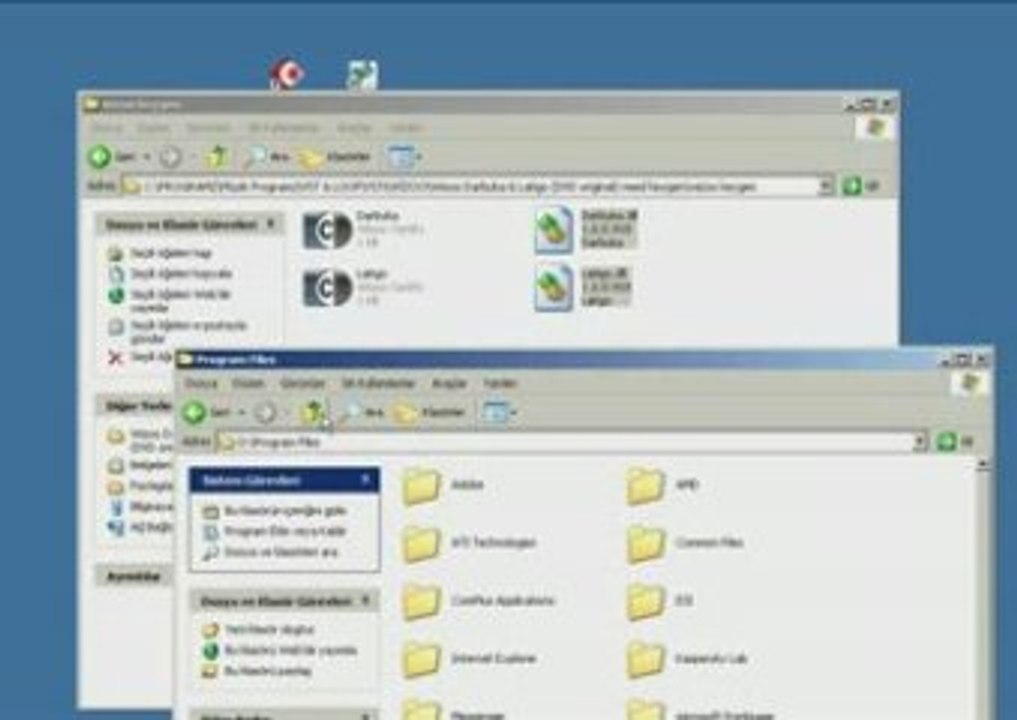Click the Bu klasörü paylaş link

(x=267, y=671)
